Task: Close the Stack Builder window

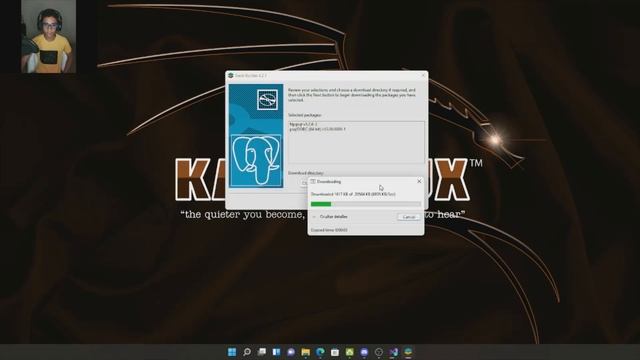Action: pyautogui.click(x=423, y=76)
